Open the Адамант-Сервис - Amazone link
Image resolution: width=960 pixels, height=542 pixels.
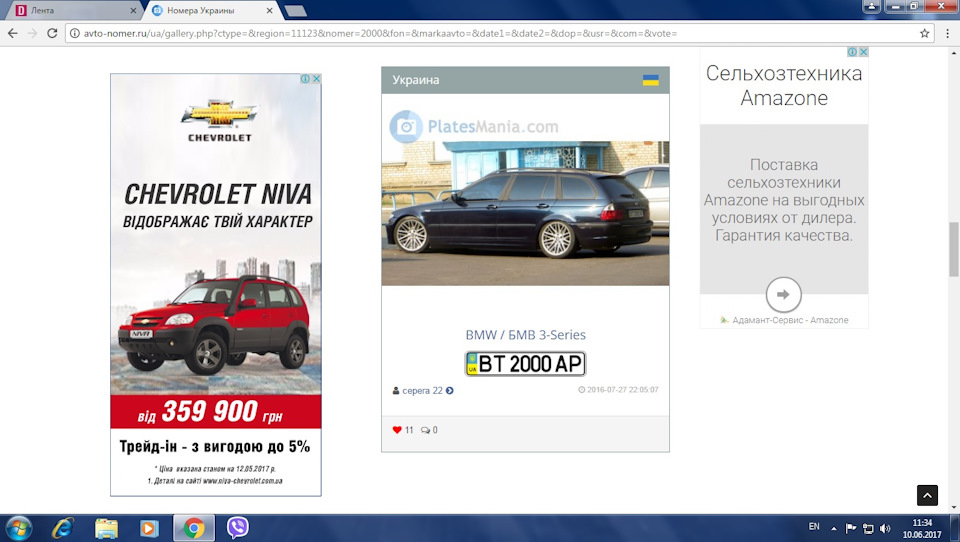tap(790, 320)
